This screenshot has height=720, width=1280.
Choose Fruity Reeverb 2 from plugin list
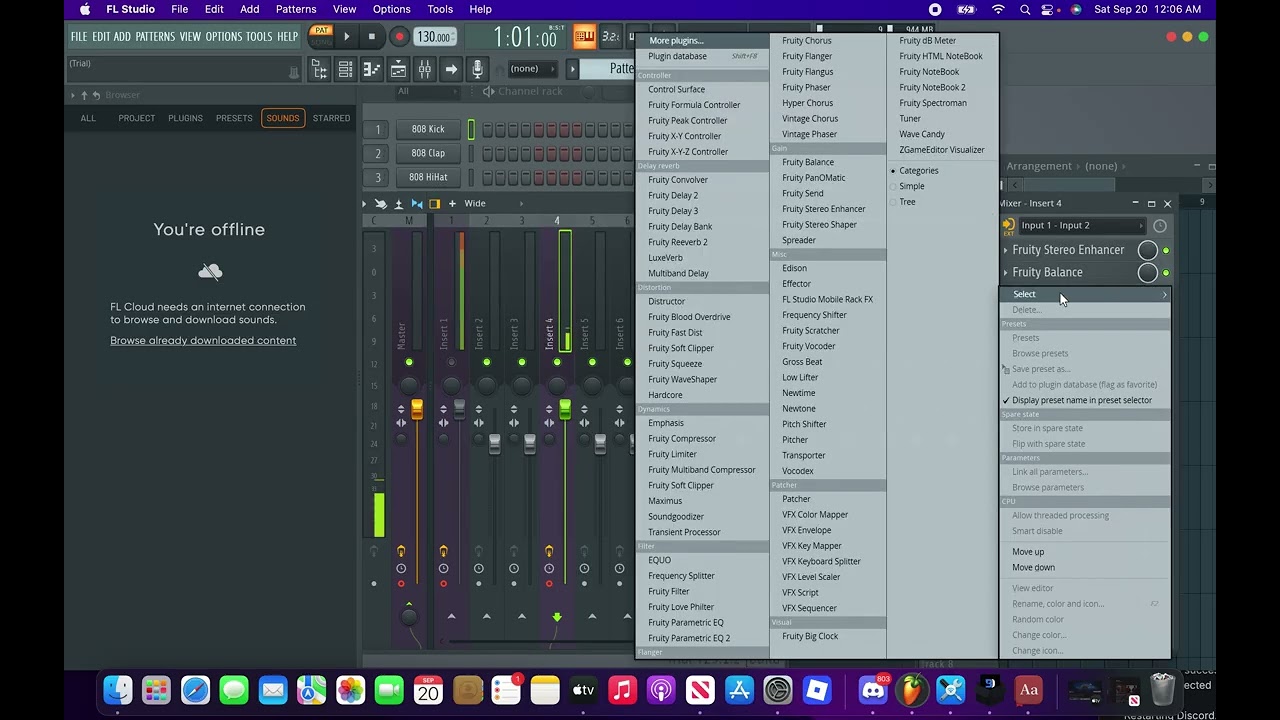[x=677, y=242]
